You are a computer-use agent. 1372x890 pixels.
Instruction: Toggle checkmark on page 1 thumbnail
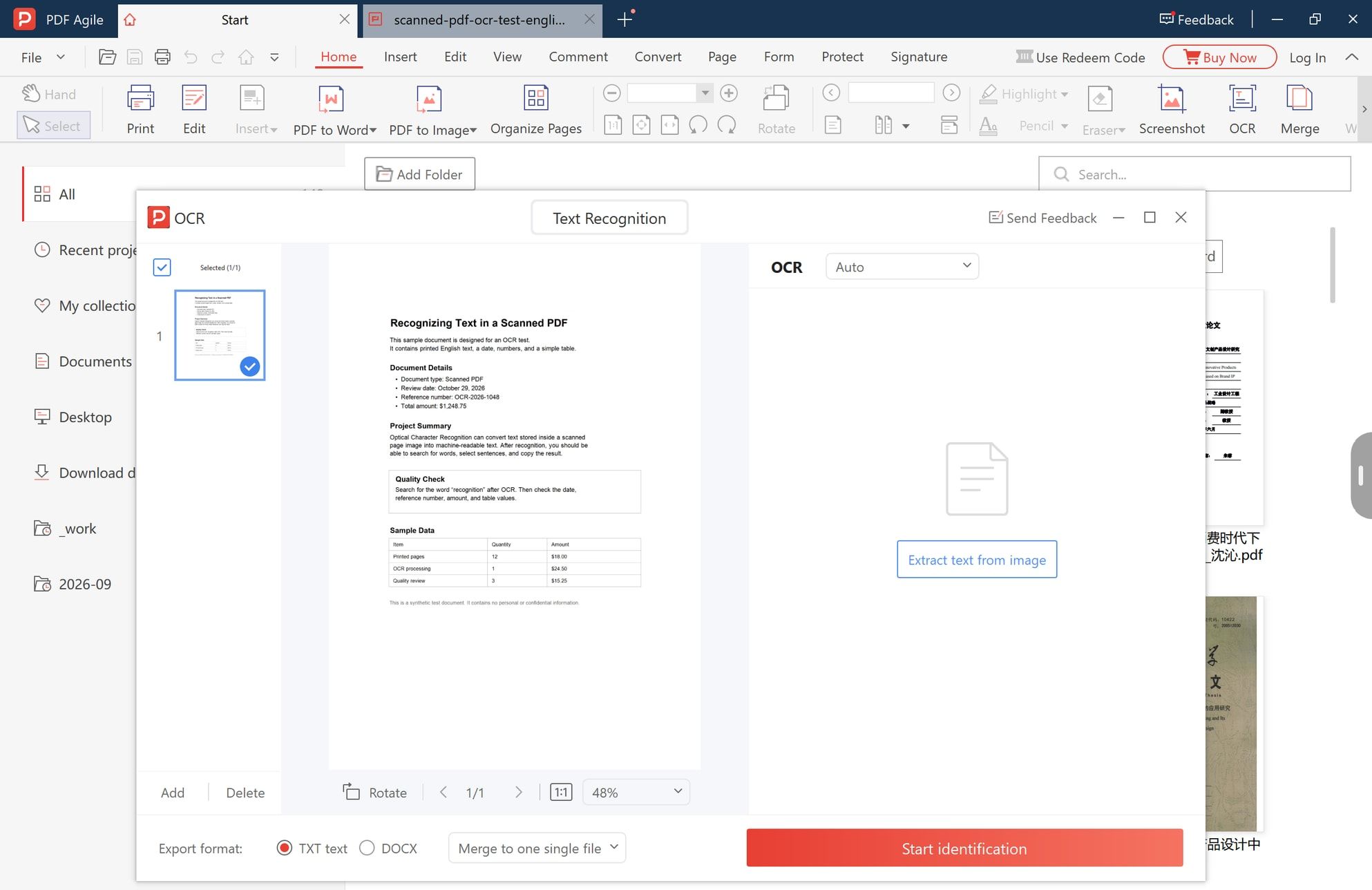point(250,366)
